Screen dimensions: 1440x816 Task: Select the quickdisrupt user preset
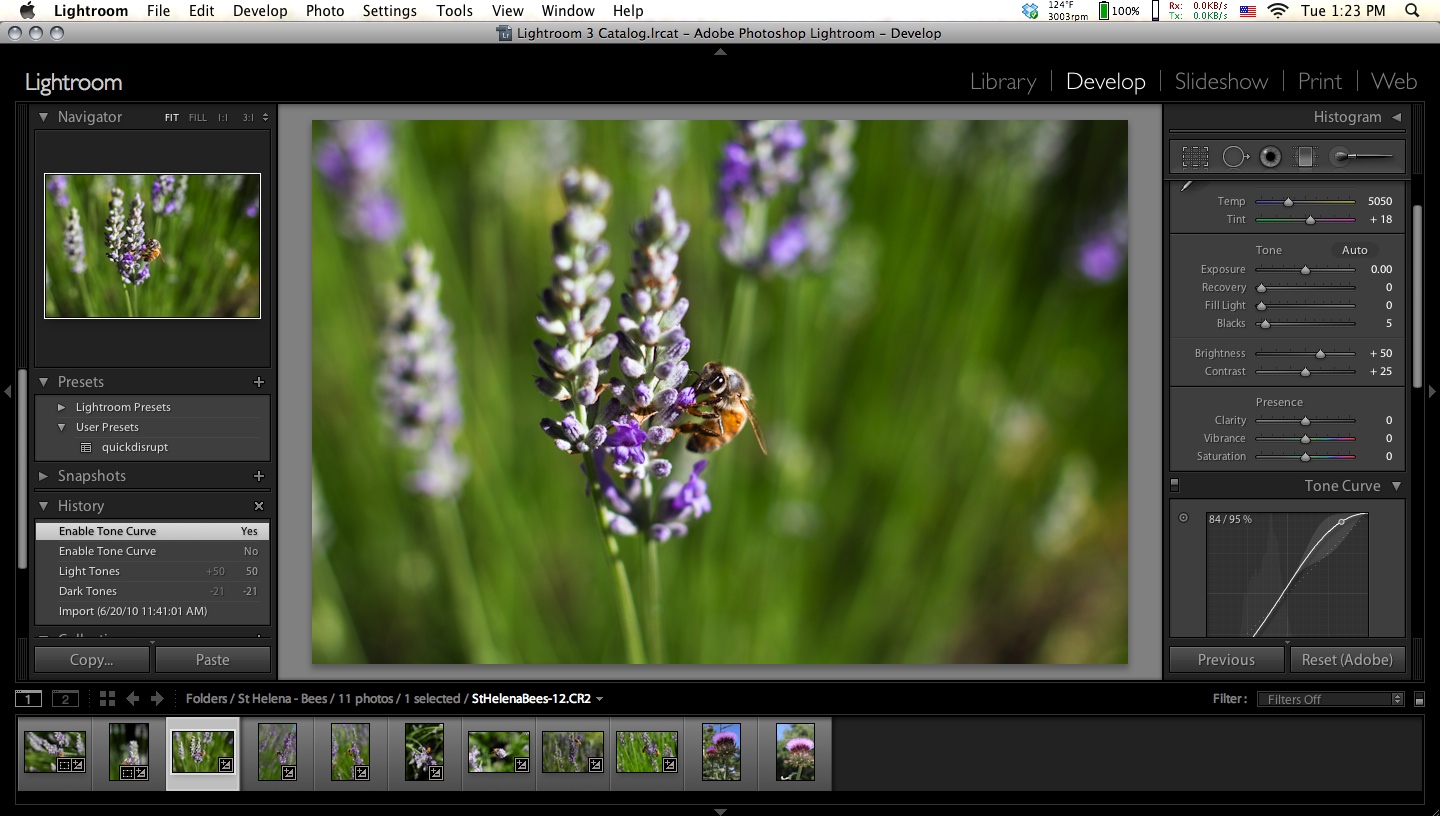pyautogui.click(x=135, y=447)
